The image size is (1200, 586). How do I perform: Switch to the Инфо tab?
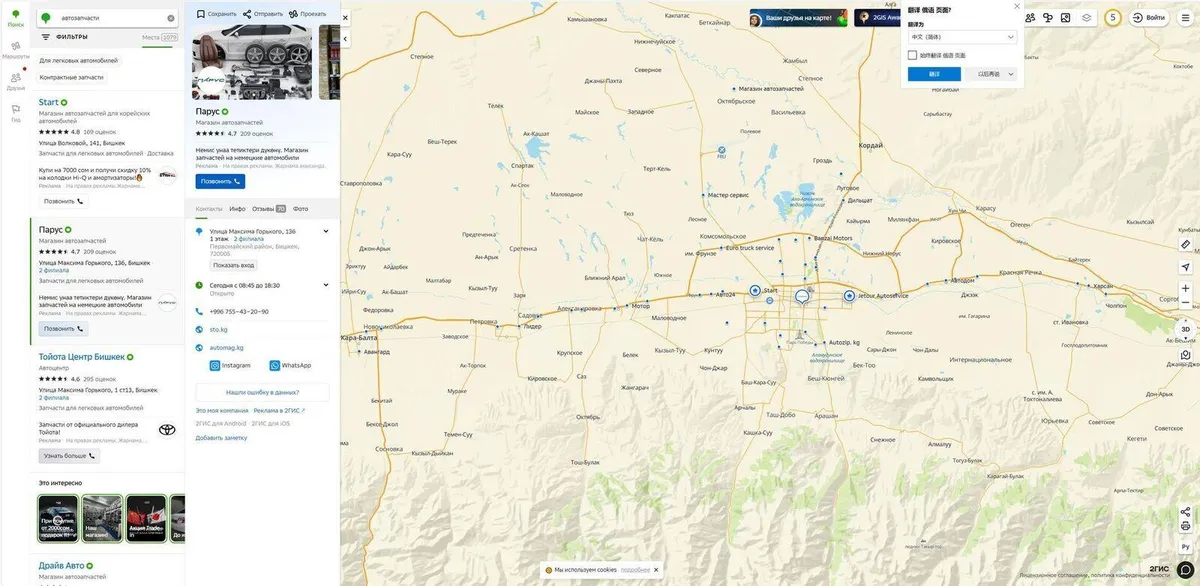pyautogui.click(x=237, y=209)
